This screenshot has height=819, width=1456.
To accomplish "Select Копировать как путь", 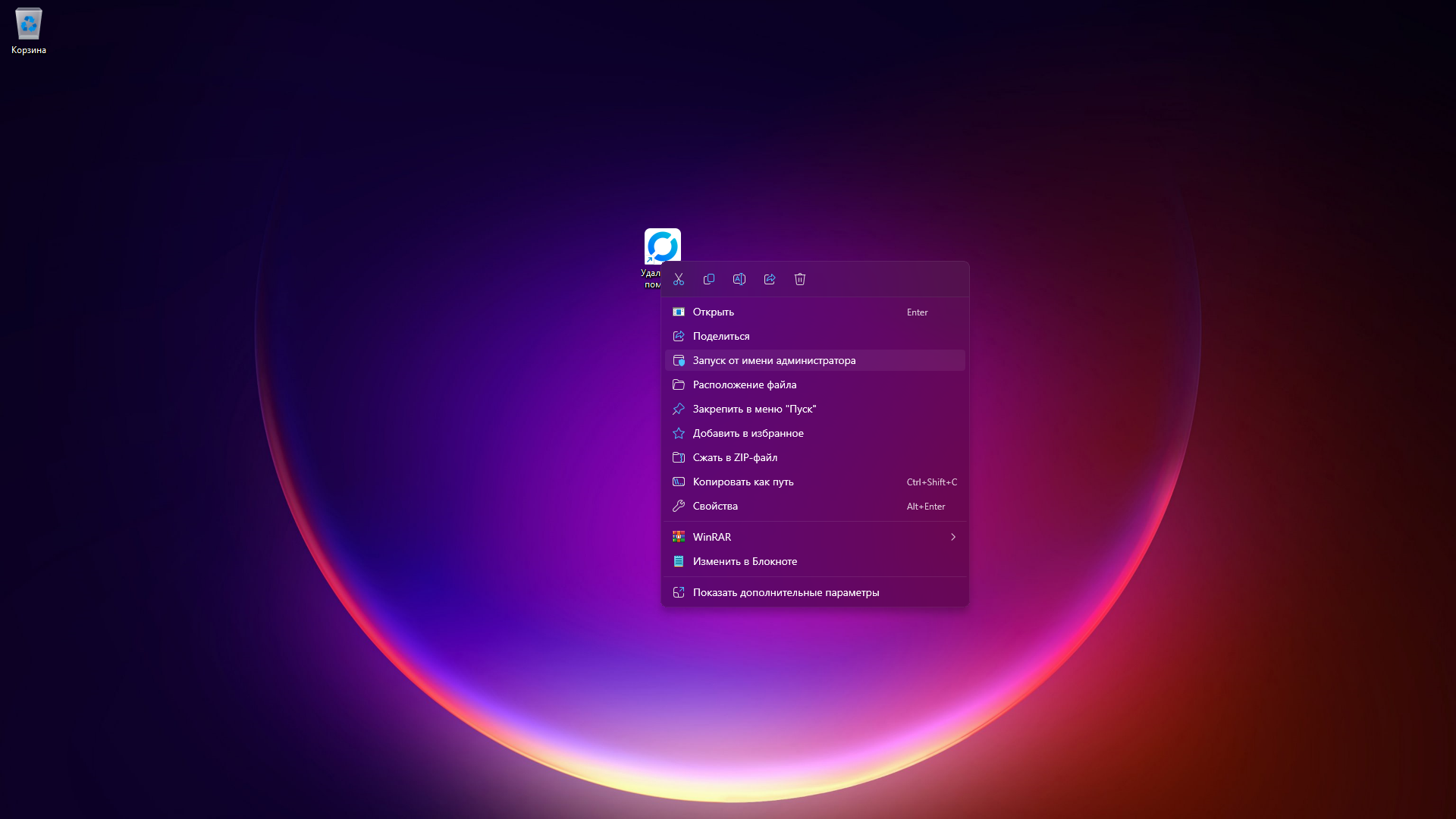I will (743, 482).
